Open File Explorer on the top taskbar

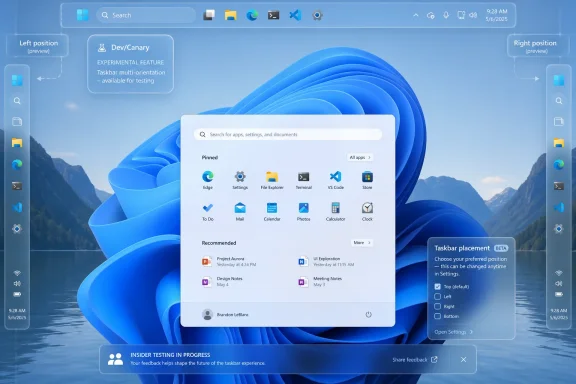231,15
